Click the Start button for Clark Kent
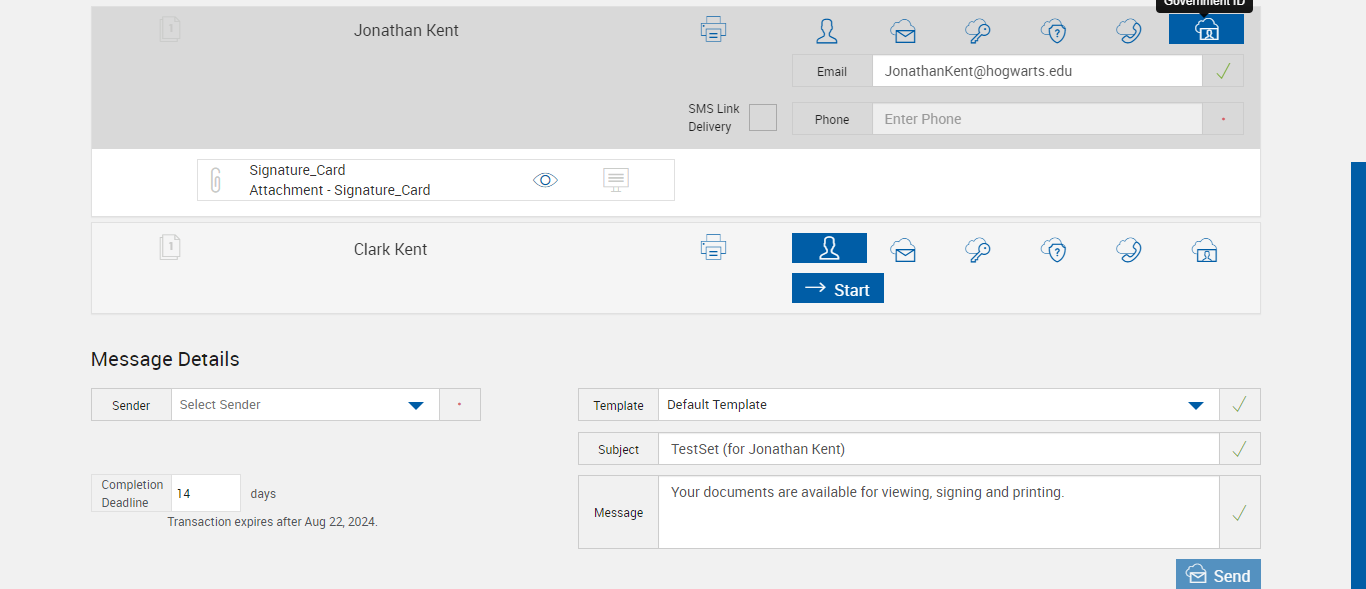 coord(838,289)
